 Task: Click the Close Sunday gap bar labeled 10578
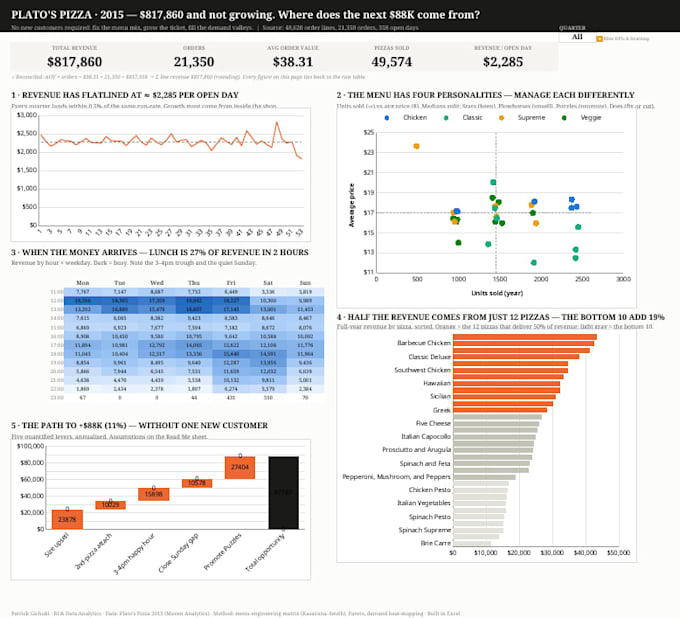[197, 483]
